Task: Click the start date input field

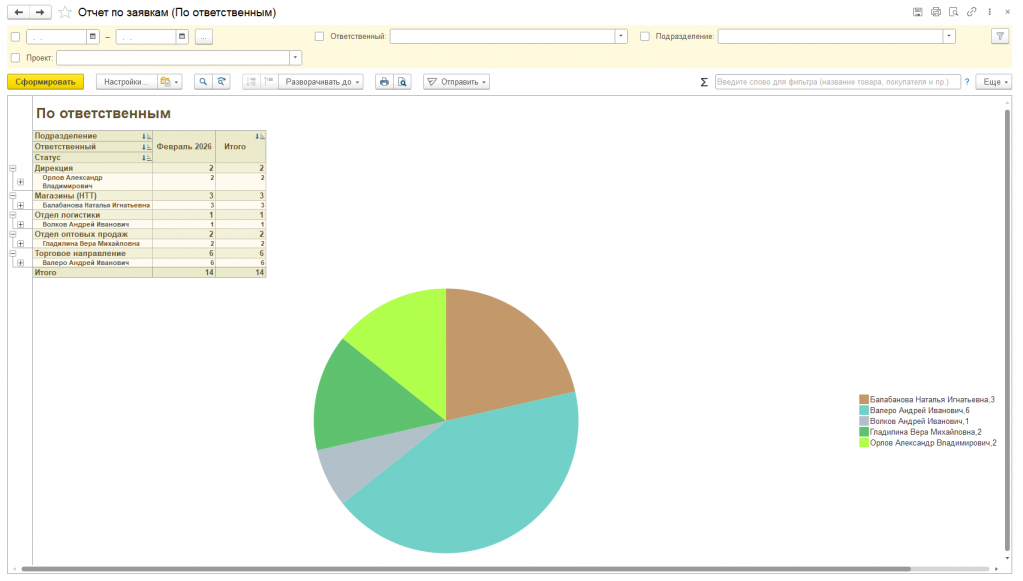Action: [56, 37]
